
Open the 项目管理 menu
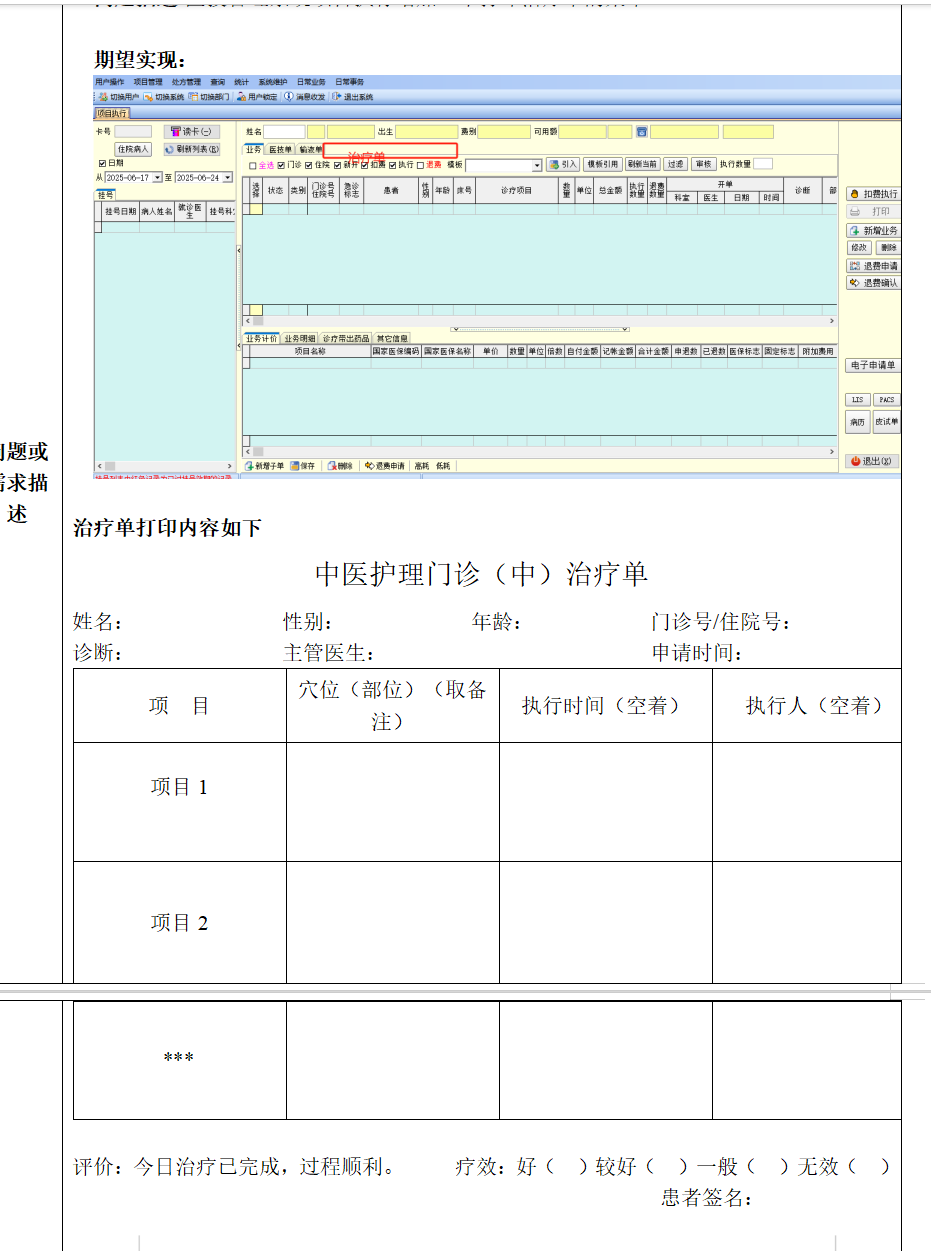tap(148, 81)
